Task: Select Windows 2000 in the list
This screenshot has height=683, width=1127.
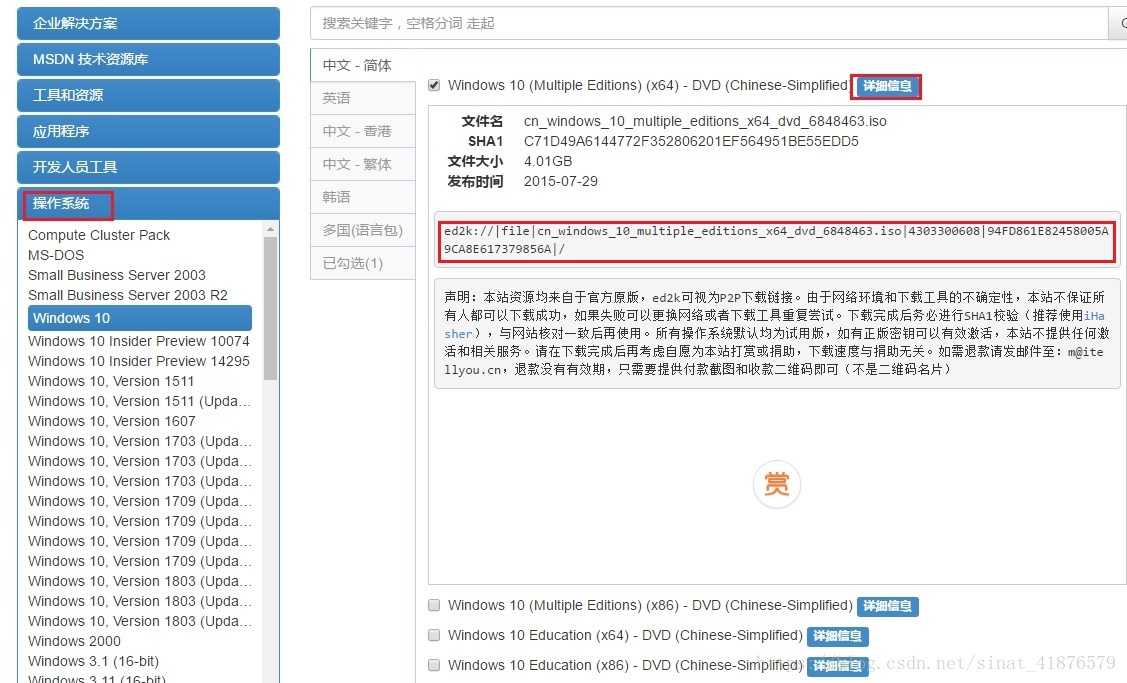Action: tap(74, 641)
